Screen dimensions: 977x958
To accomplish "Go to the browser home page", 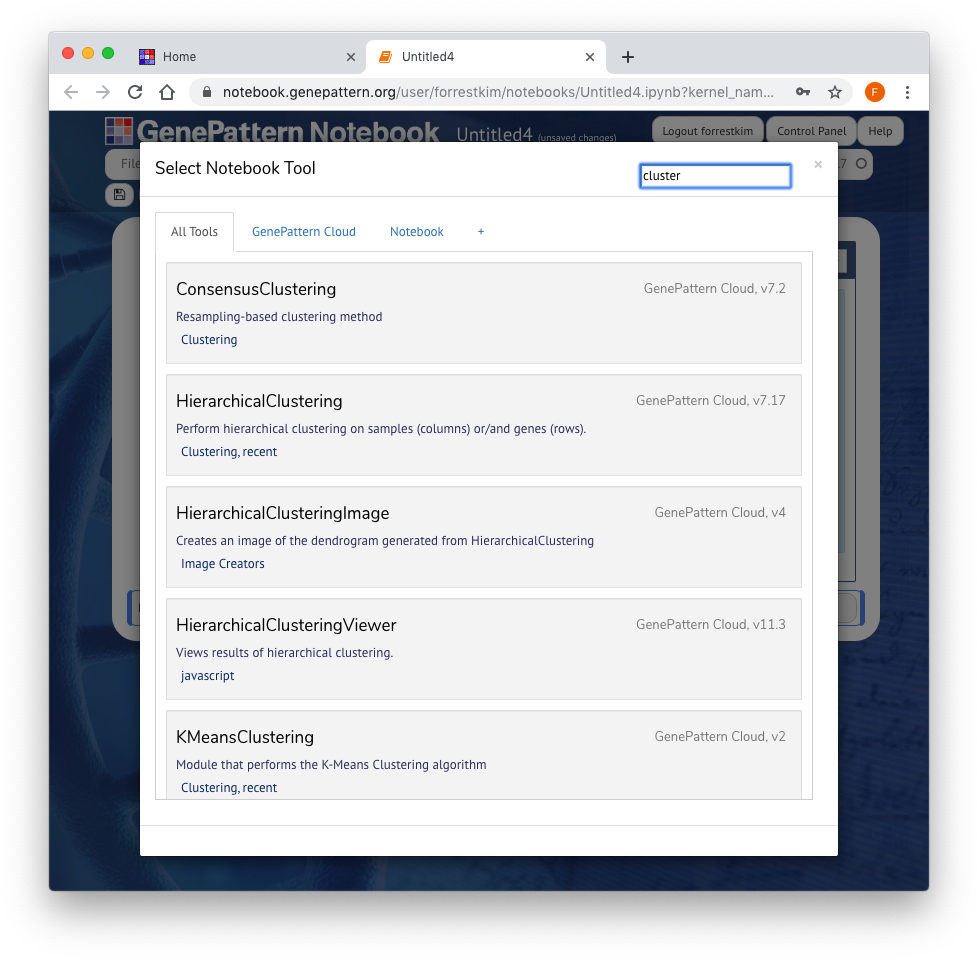I will coord(166,92).
